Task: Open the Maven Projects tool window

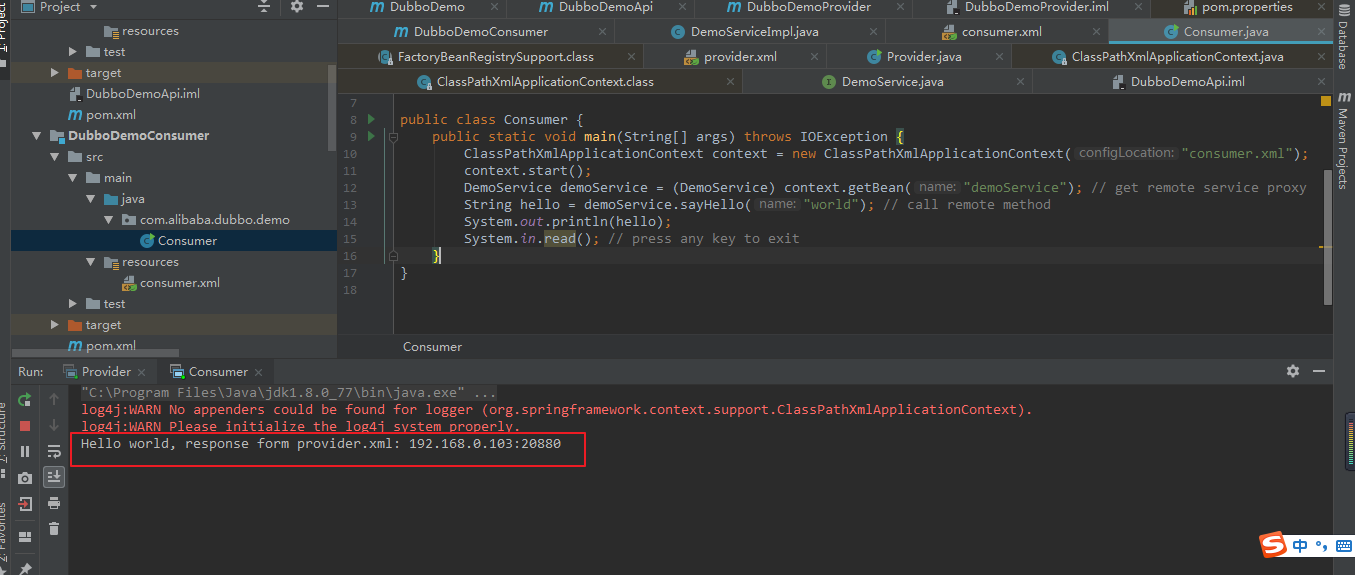Action: 1344,140
